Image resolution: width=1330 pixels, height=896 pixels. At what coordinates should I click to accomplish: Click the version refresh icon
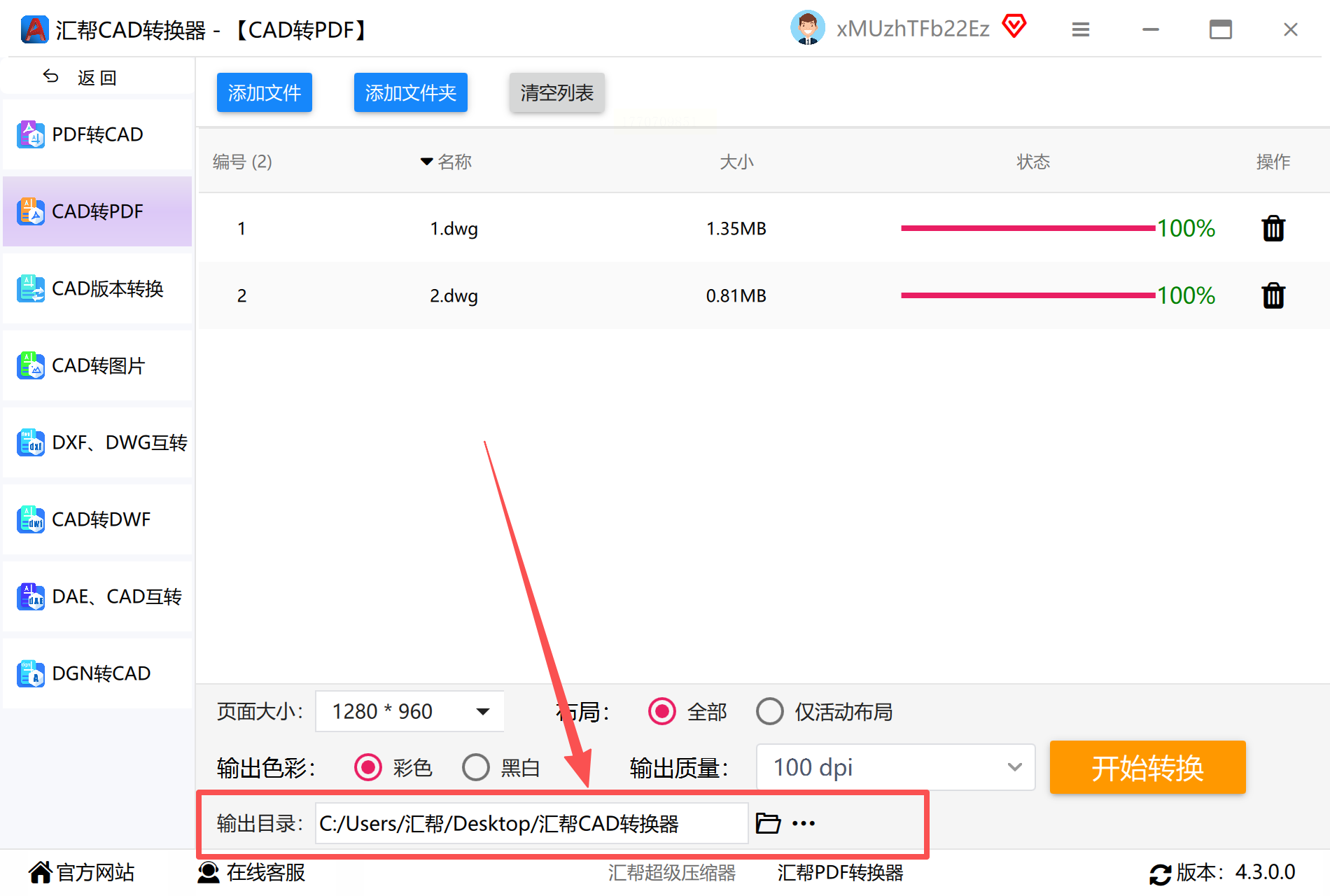coord(1160,874)
